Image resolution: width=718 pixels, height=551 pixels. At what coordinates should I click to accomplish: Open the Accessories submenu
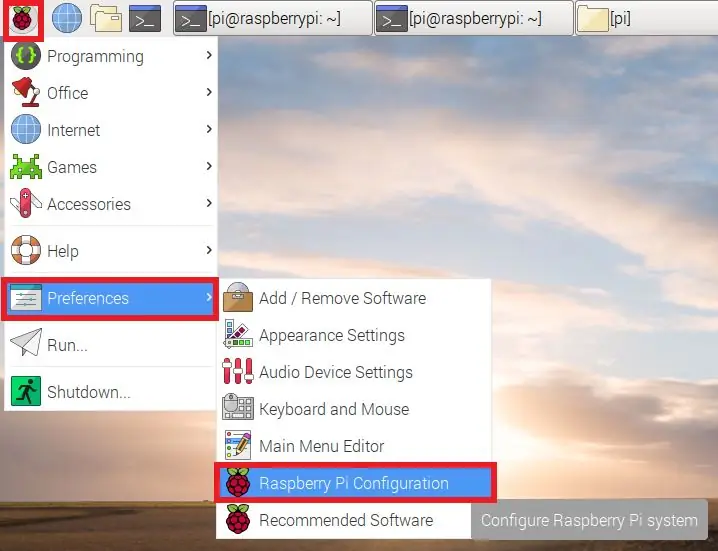111,203
